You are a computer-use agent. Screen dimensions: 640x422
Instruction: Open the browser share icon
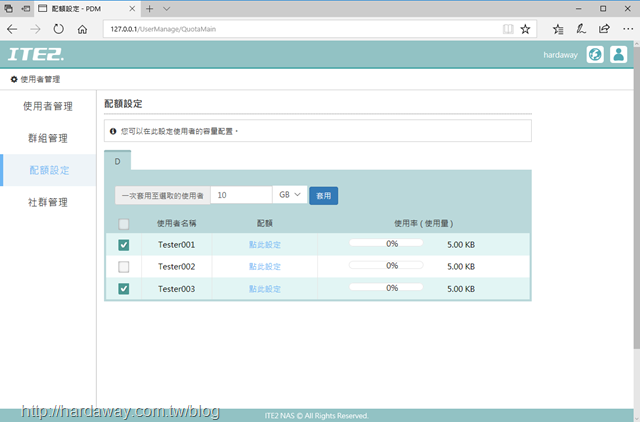[x=604, y=29]
